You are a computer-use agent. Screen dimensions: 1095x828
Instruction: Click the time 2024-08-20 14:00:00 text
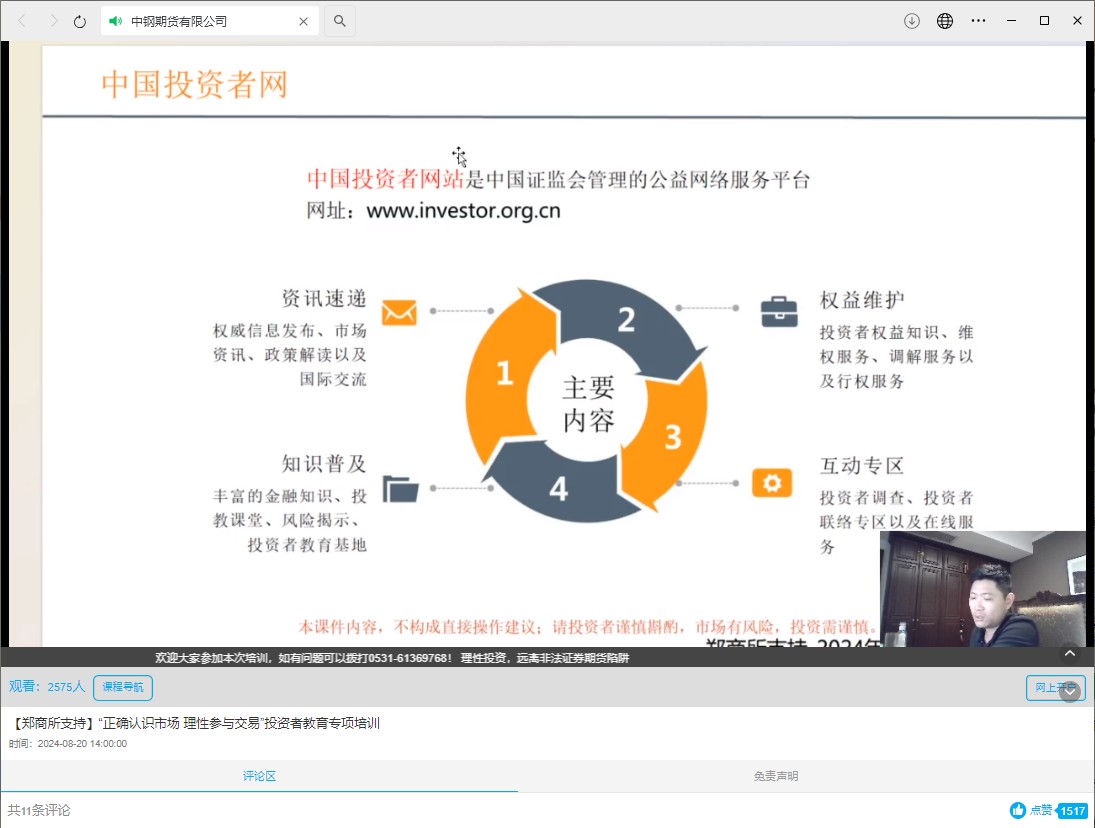pos(68,744)
